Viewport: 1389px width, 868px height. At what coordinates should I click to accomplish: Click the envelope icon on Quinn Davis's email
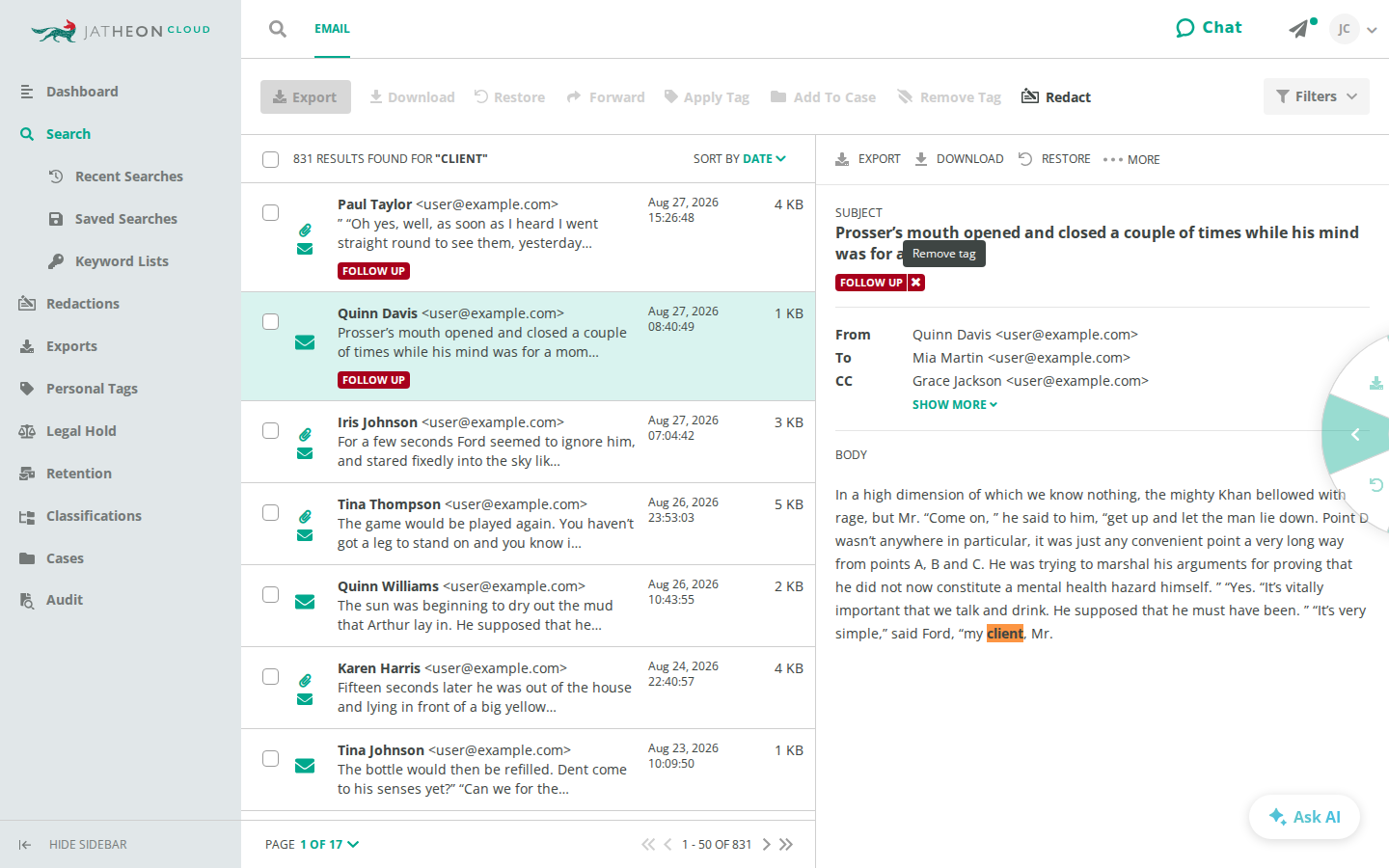coord(305,342)
